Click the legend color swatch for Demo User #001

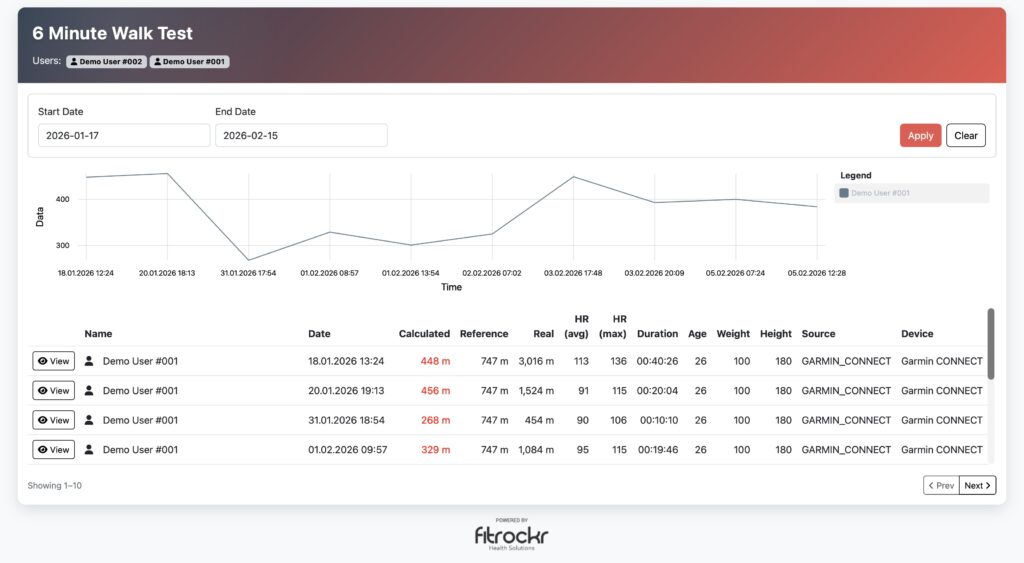844,193
